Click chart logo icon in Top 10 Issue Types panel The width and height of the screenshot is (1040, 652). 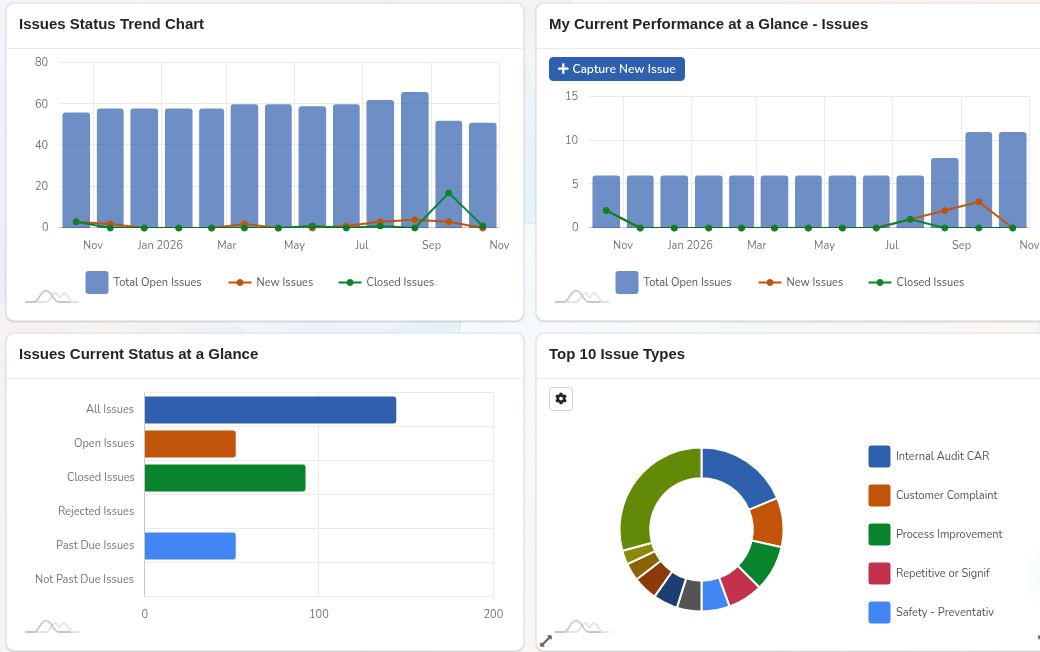coord(582,626)
